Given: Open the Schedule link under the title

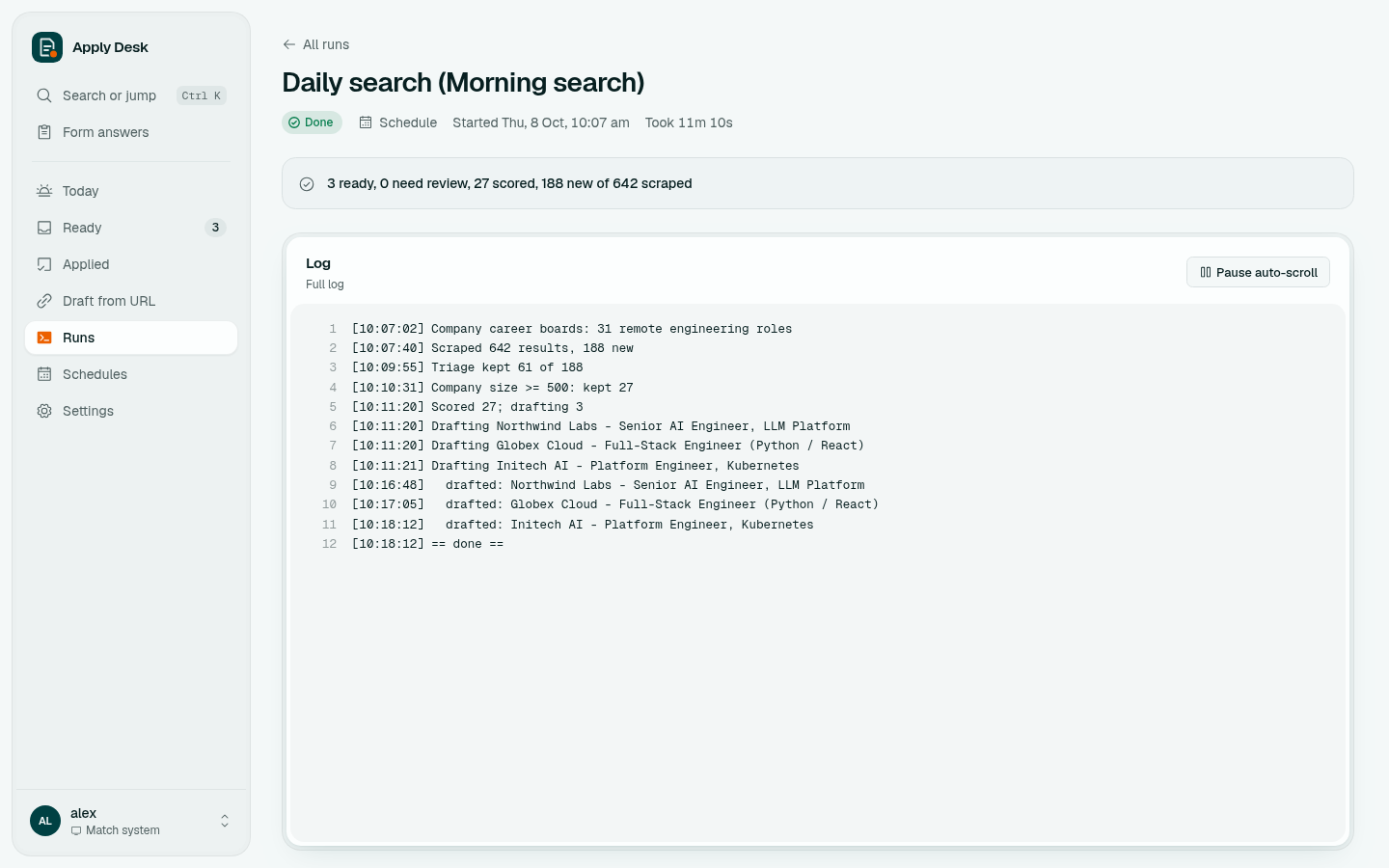Looking at the screenshot, I should pyautogui.click(x=398, y=122).
